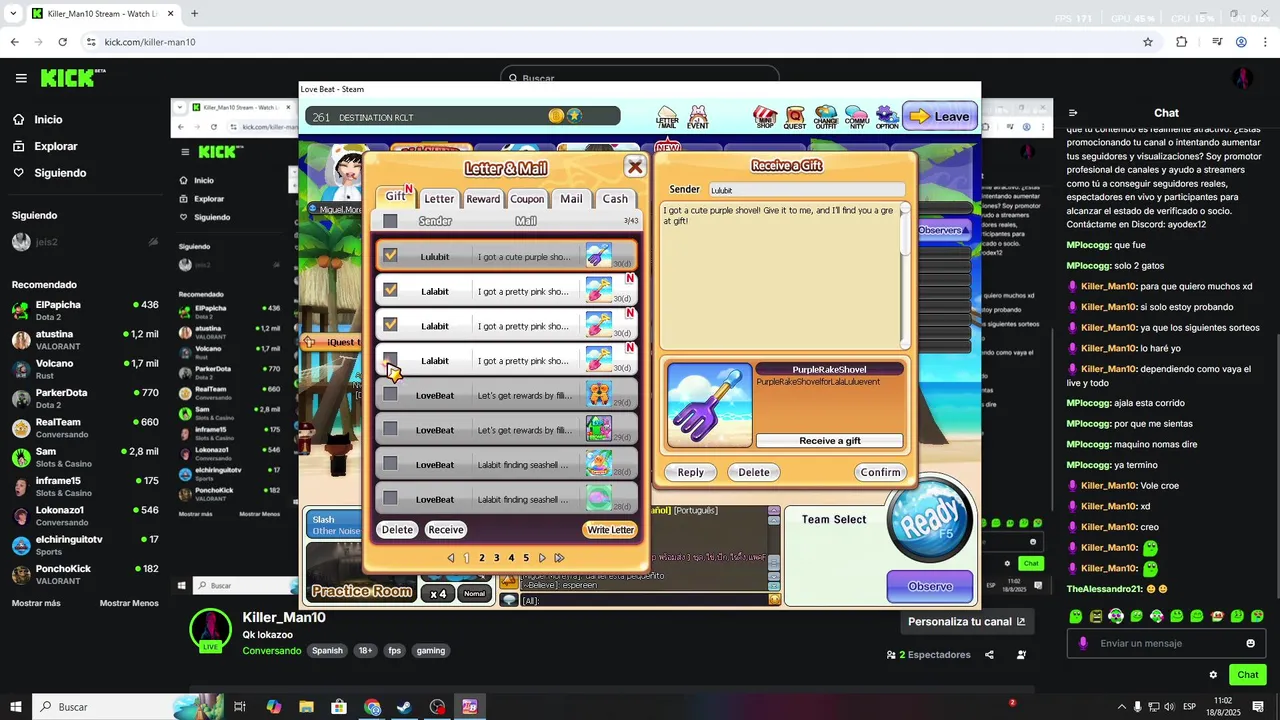
Task: Close the Letter & Mail dialog
Action: (634, 167)
